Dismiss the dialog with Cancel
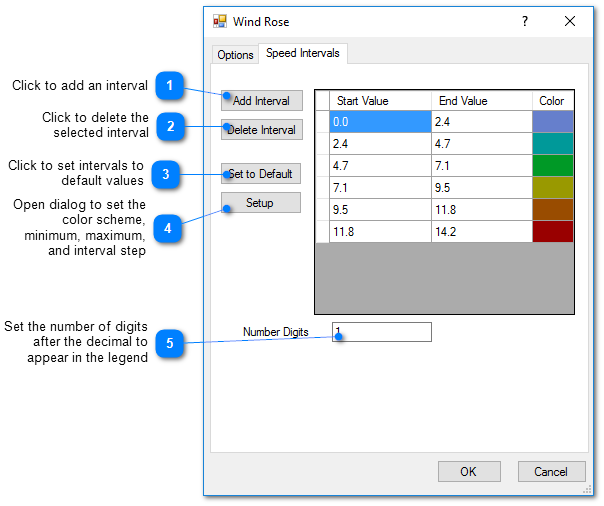 pos(551,472)
